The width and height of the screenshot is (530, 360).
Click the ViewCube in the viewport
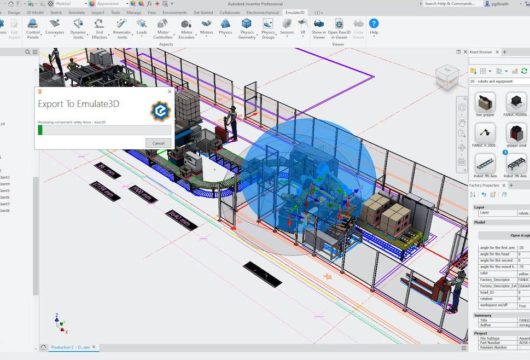(447, 77)
